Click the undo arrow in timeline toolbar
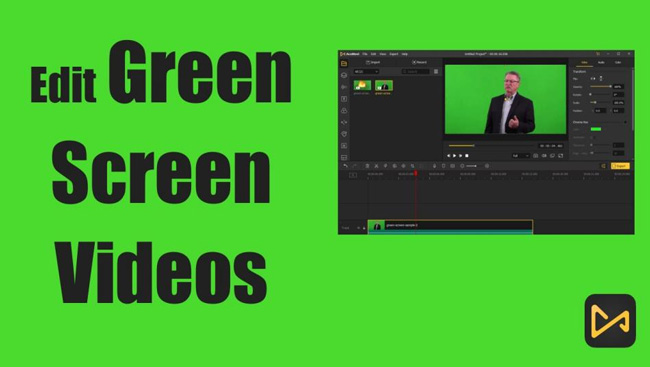Image resolution: width=650 pixels, height=367 pixels. 345,166
